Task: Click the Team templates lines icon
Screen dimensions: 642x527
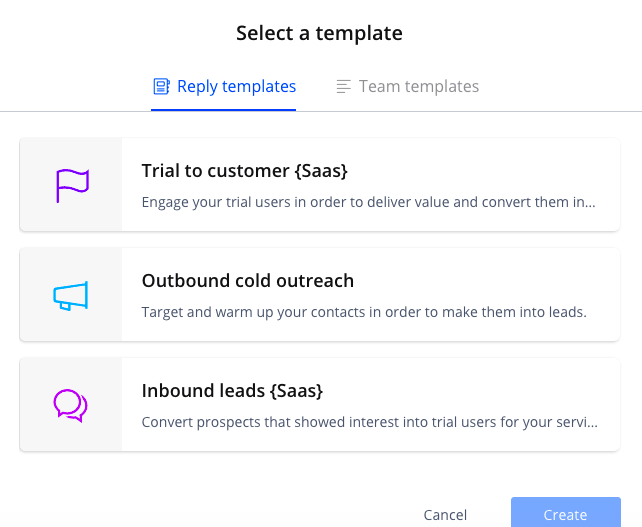Action: [344, 86]
